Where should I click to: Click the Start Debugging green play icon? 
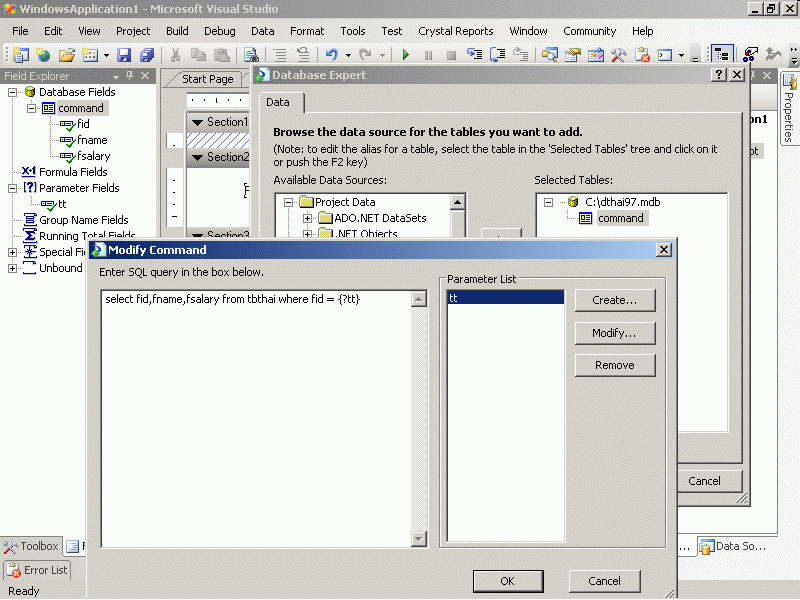[406, 55]
